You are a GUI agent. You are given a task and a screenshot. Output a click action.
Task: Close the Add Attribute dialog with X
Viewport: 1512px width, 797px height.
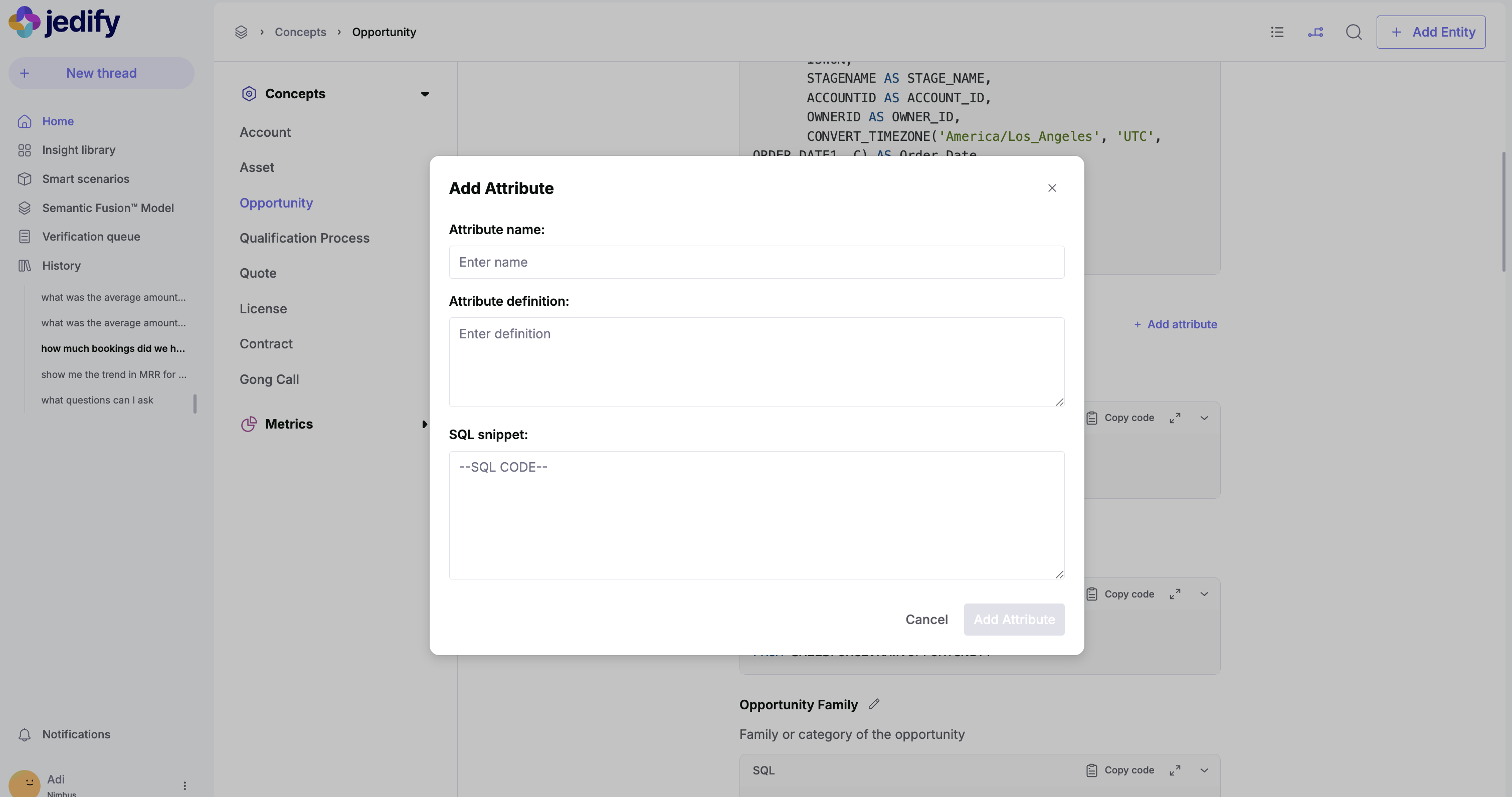click(1052, 188)
